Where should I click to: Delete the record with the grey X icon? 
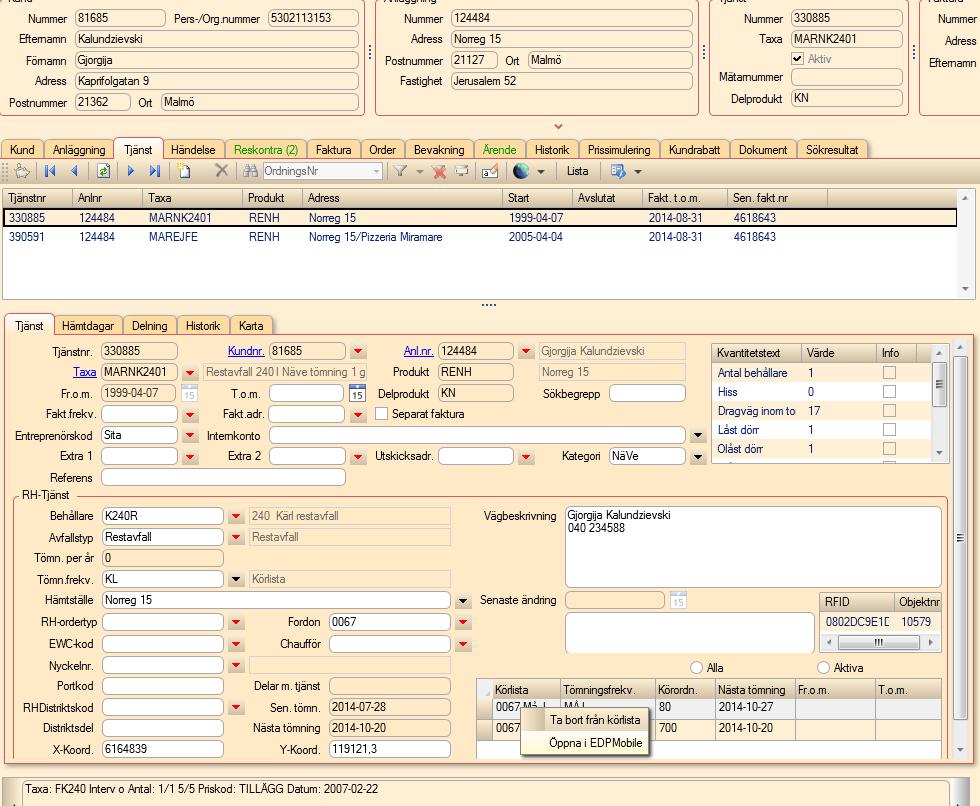click(221, 170)
